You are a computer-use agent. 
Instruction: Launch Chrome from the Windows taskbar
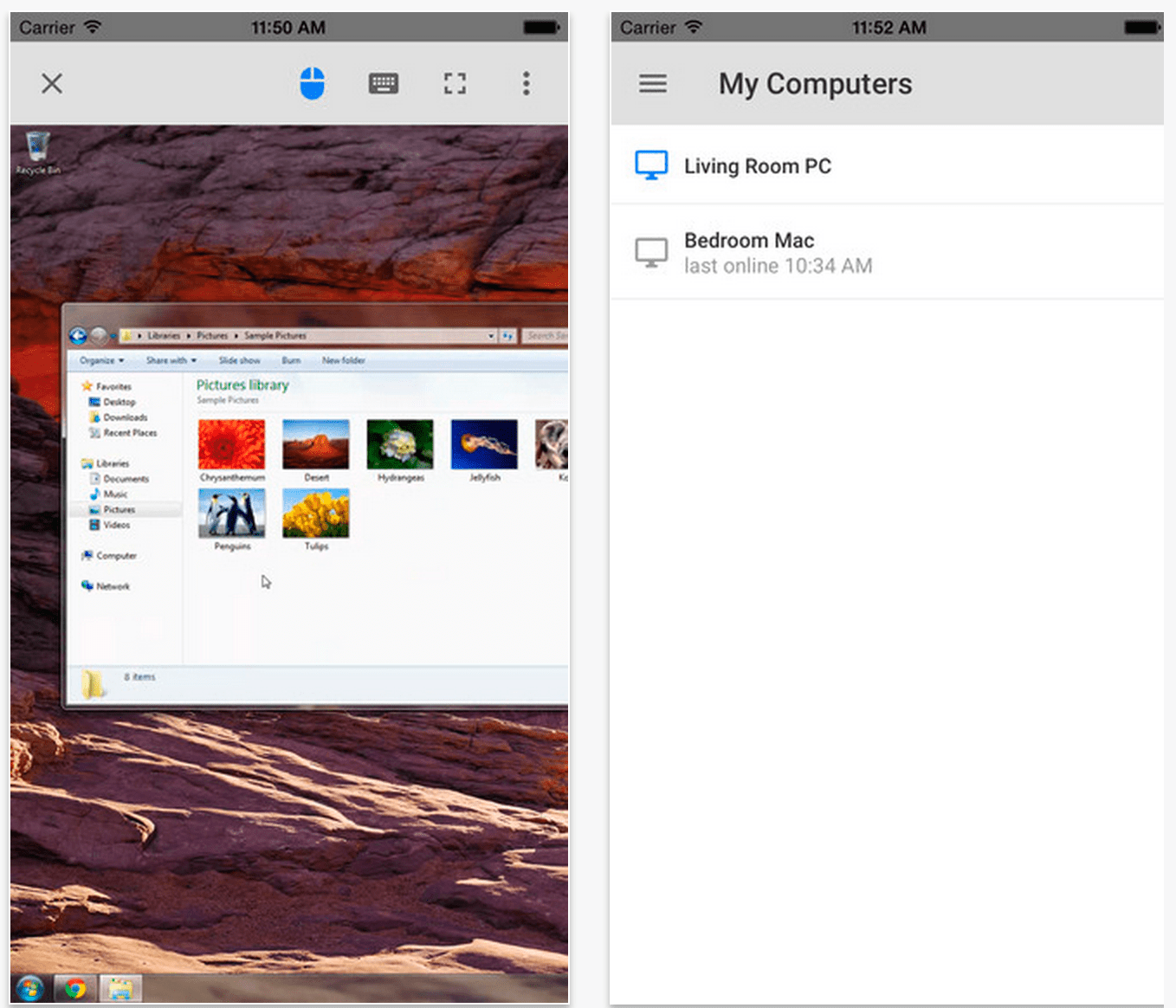click(74, 987)
